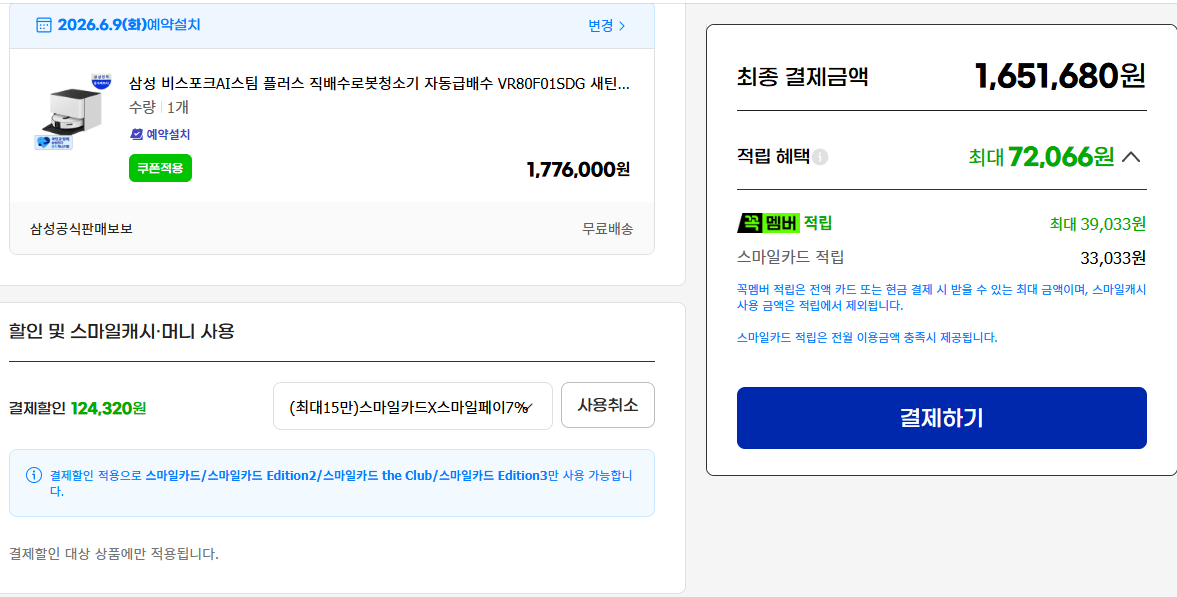
Task: Open the 삼성 비스포크AI스팀 product title
Action: point(379,83)
